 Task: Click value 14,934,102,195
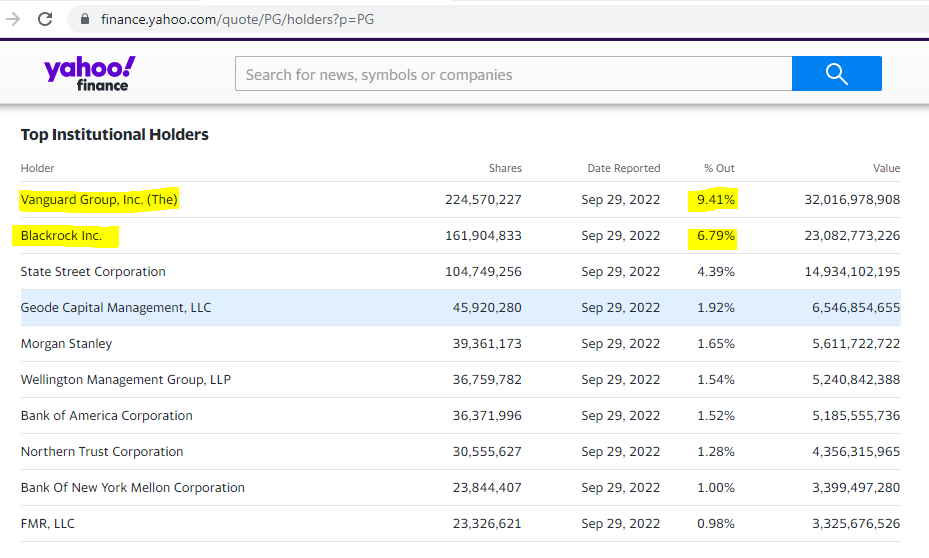coord(852,271)
